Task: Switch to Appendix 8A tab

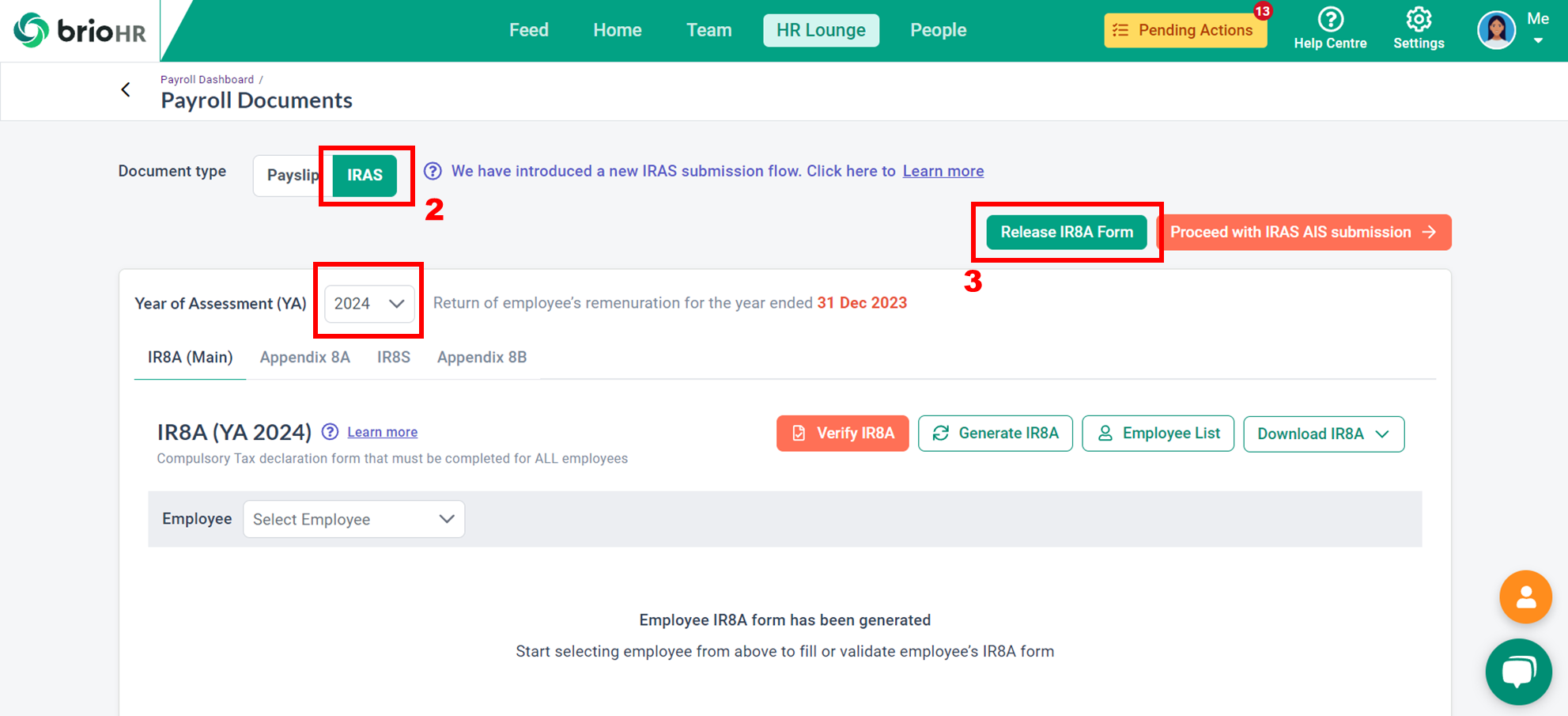Action: pos(304,357)
